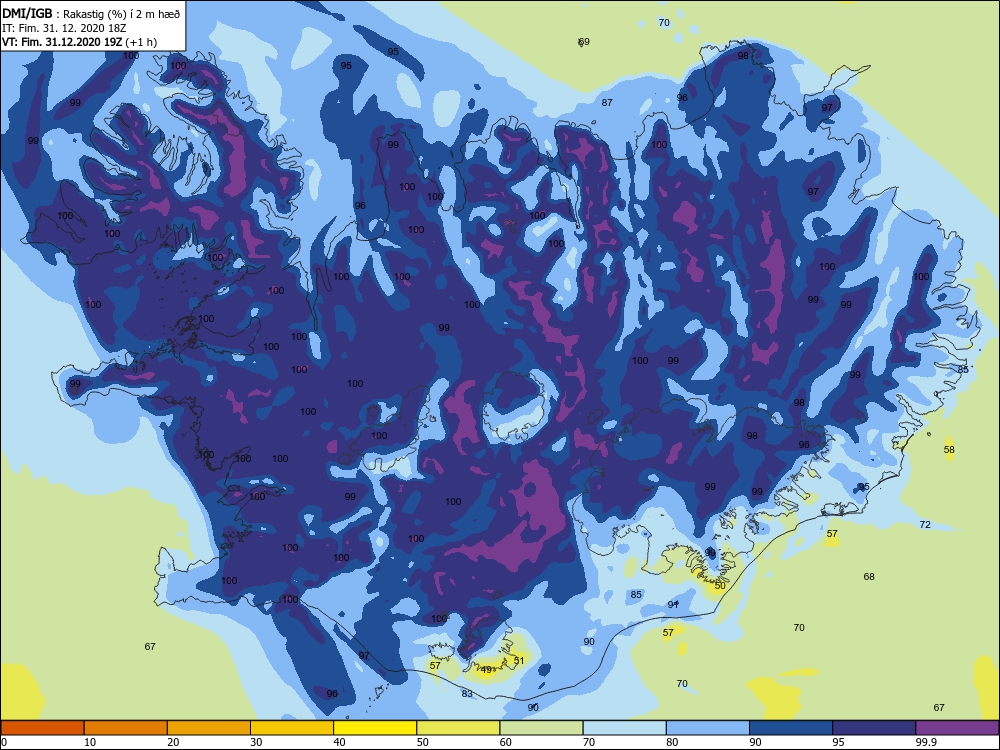This screenshot has height=750, width=1000.
Task: Select the '80' legend scale label
Action: pyautogui.click(x=672, y=742)
